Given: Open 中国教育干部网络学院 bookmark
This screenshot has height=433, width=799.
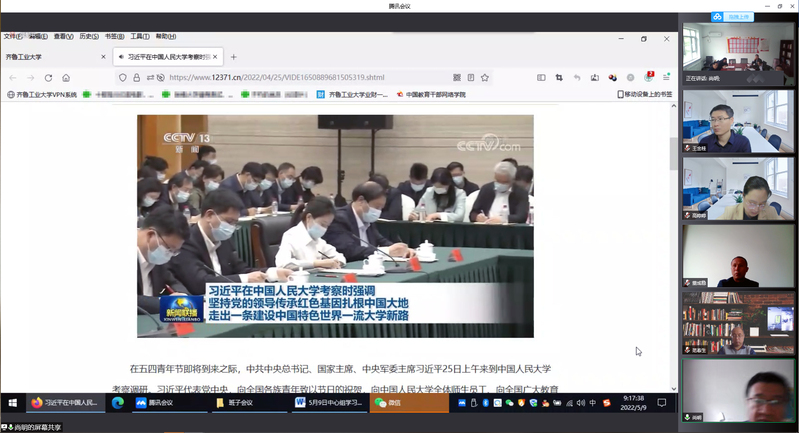Looking at the screenshot, I should pyautogui.click(x=431, y=95).
